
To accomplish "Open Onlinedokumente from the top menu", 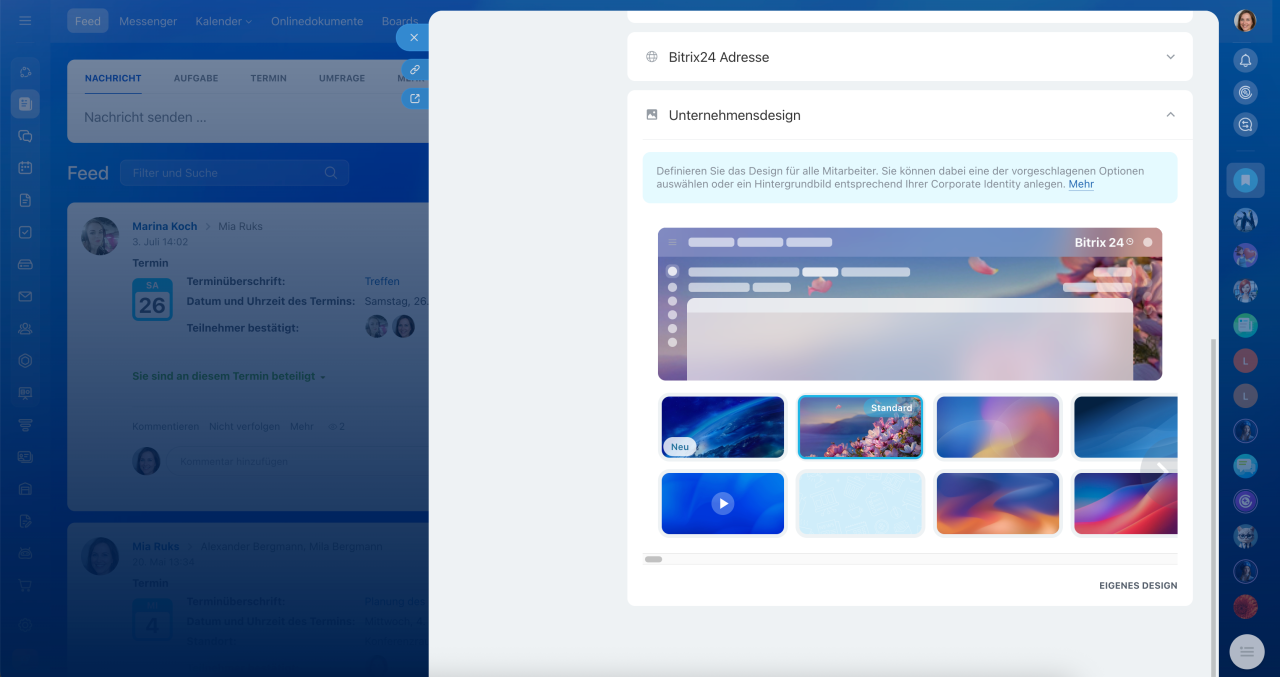I will tap(319, 21).
